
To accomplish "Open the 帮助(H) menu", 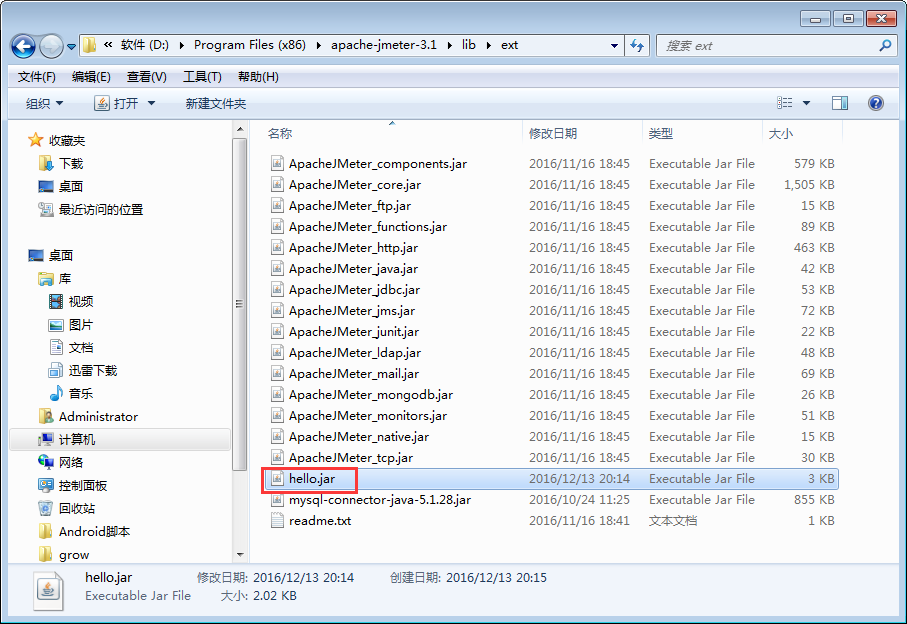I will tap(258, 77).
